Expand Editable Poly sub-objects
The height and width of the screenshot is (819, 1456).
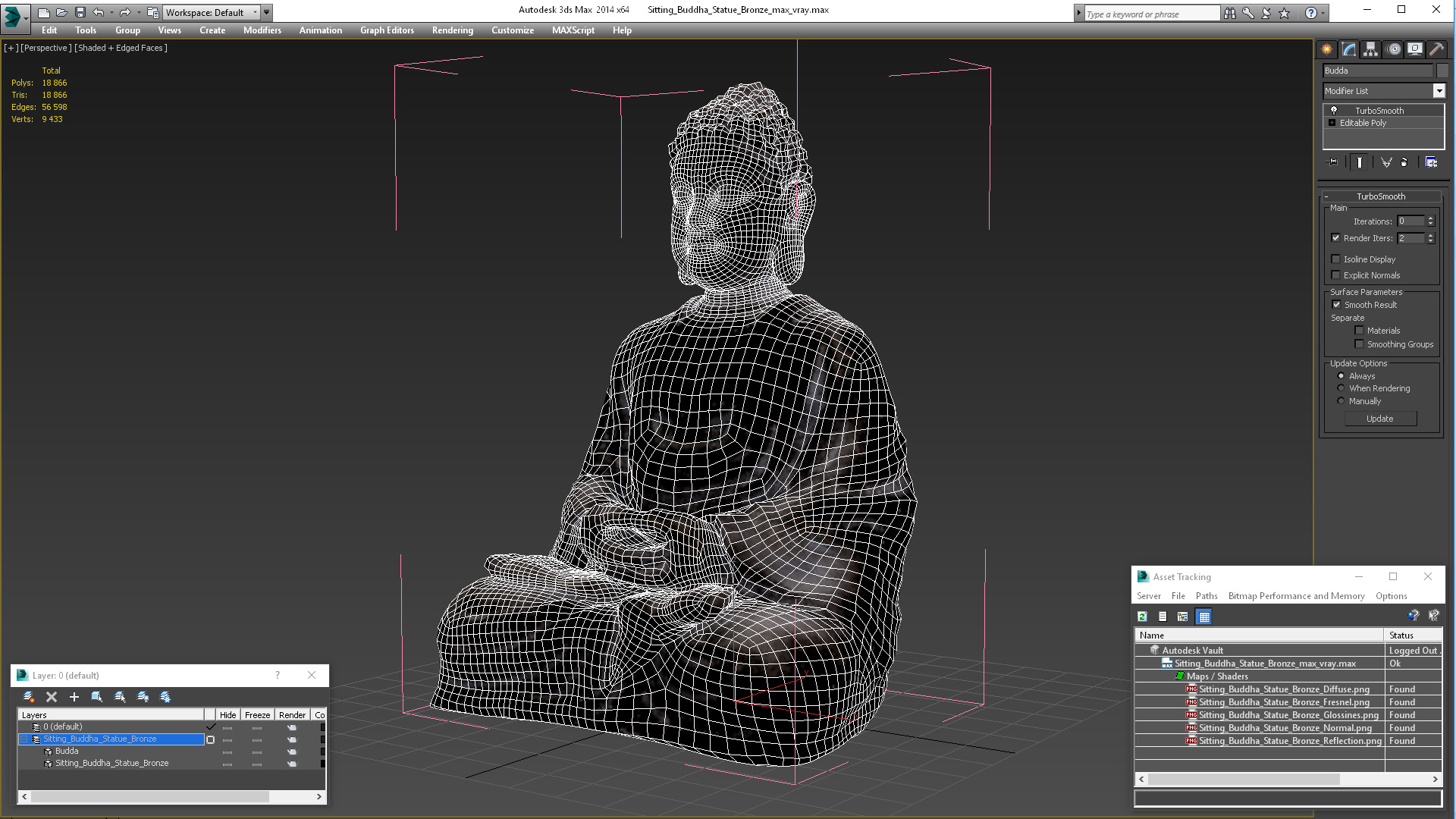1332,123
